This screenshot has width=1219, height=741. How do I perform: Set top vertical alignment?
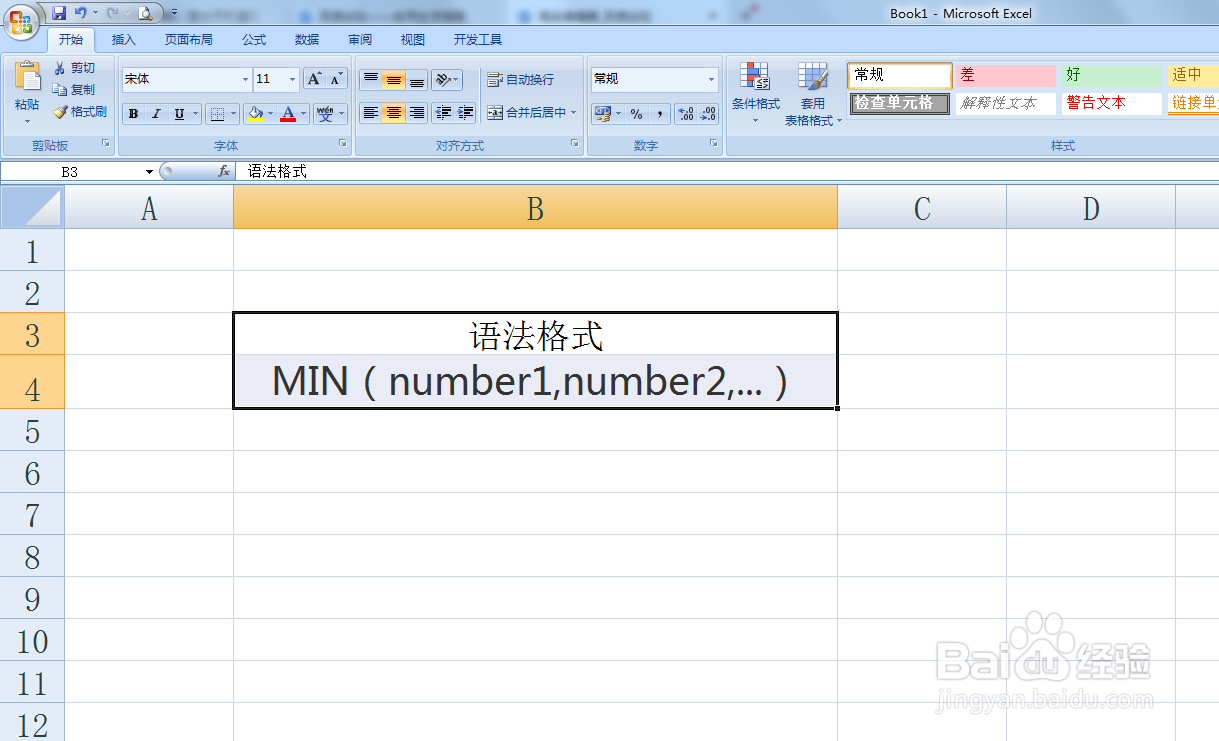[370, 79]
